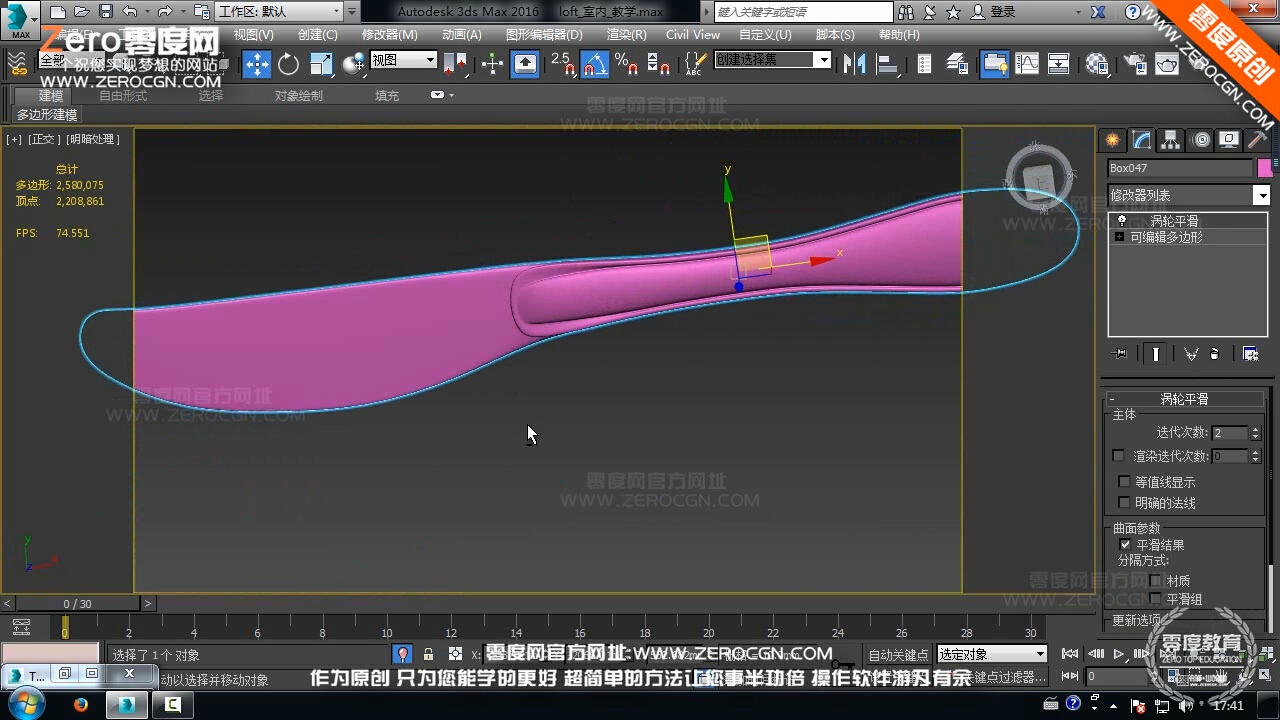Open the 选定对象 key filter dropdown

point(992,654)
